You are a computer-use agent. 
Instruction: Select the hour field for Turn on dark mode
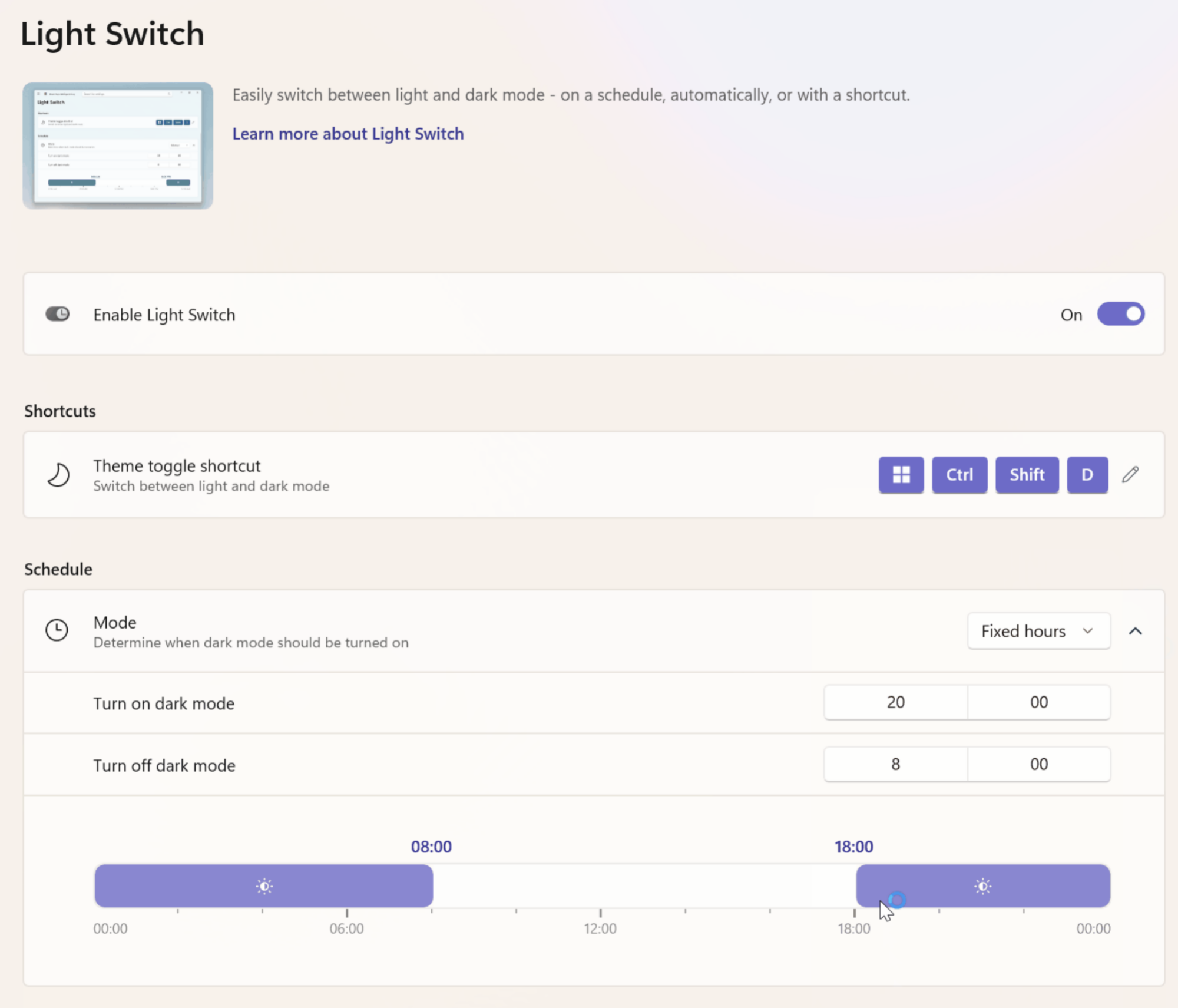tap(895, 702)
